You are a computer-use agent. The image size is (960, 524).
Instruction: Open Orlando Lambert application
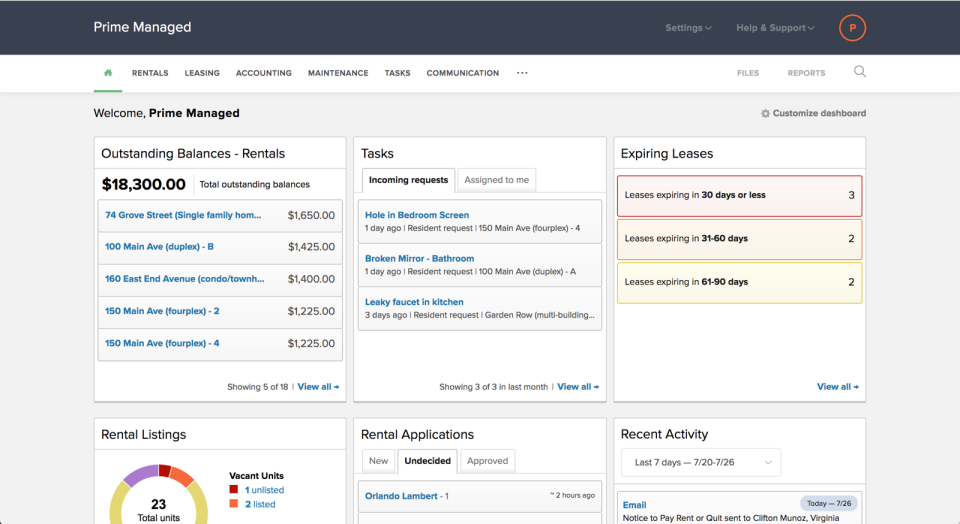point(407,496)
